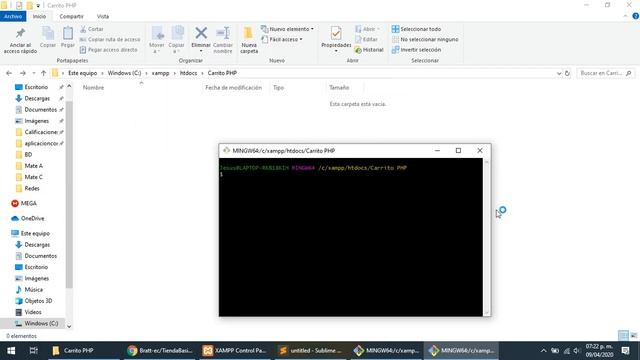Open Task View on the taskbar

[x=33, y=351]
